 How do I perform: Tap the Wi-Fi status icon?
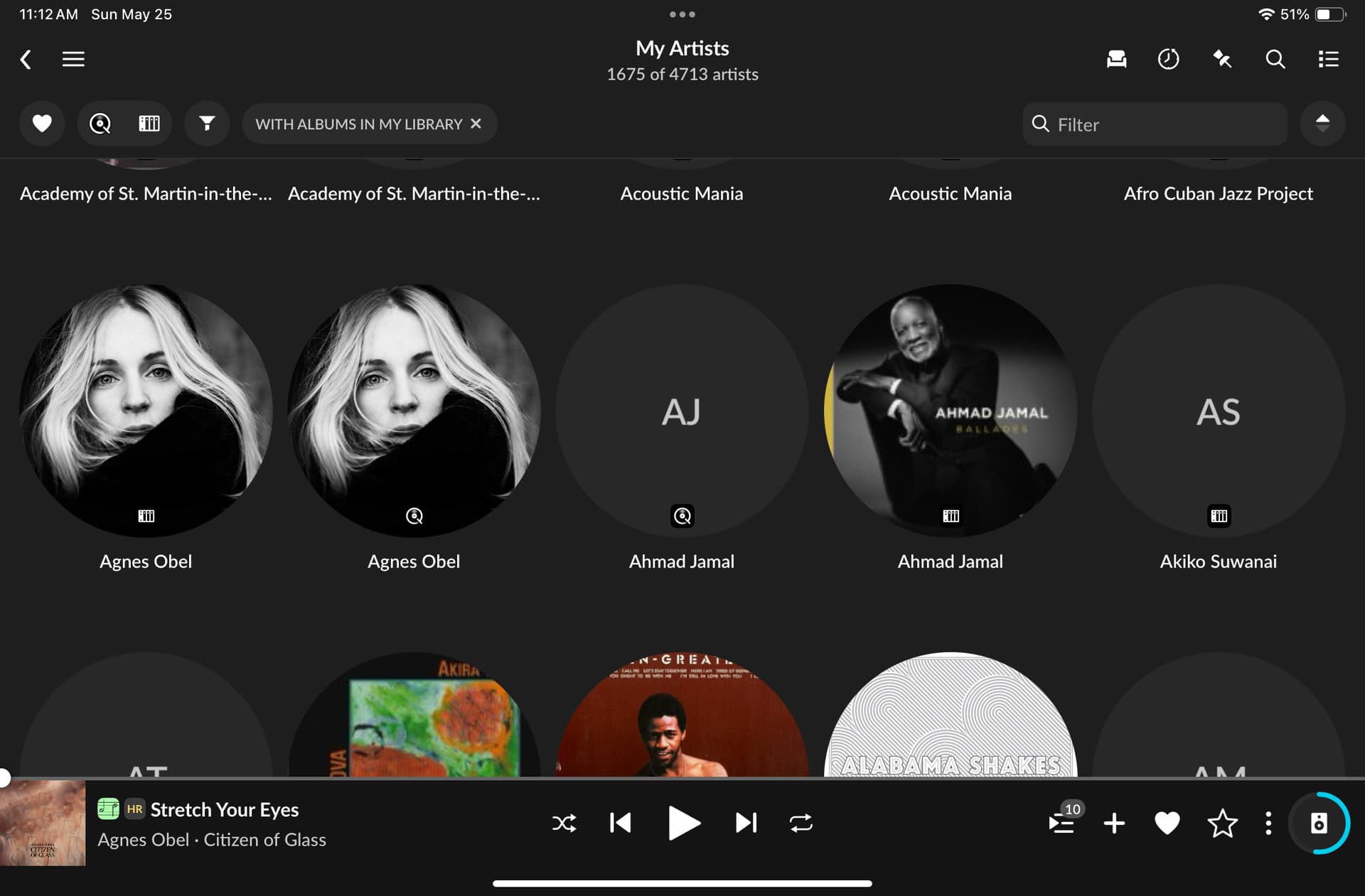click(x=1265, y=14)
